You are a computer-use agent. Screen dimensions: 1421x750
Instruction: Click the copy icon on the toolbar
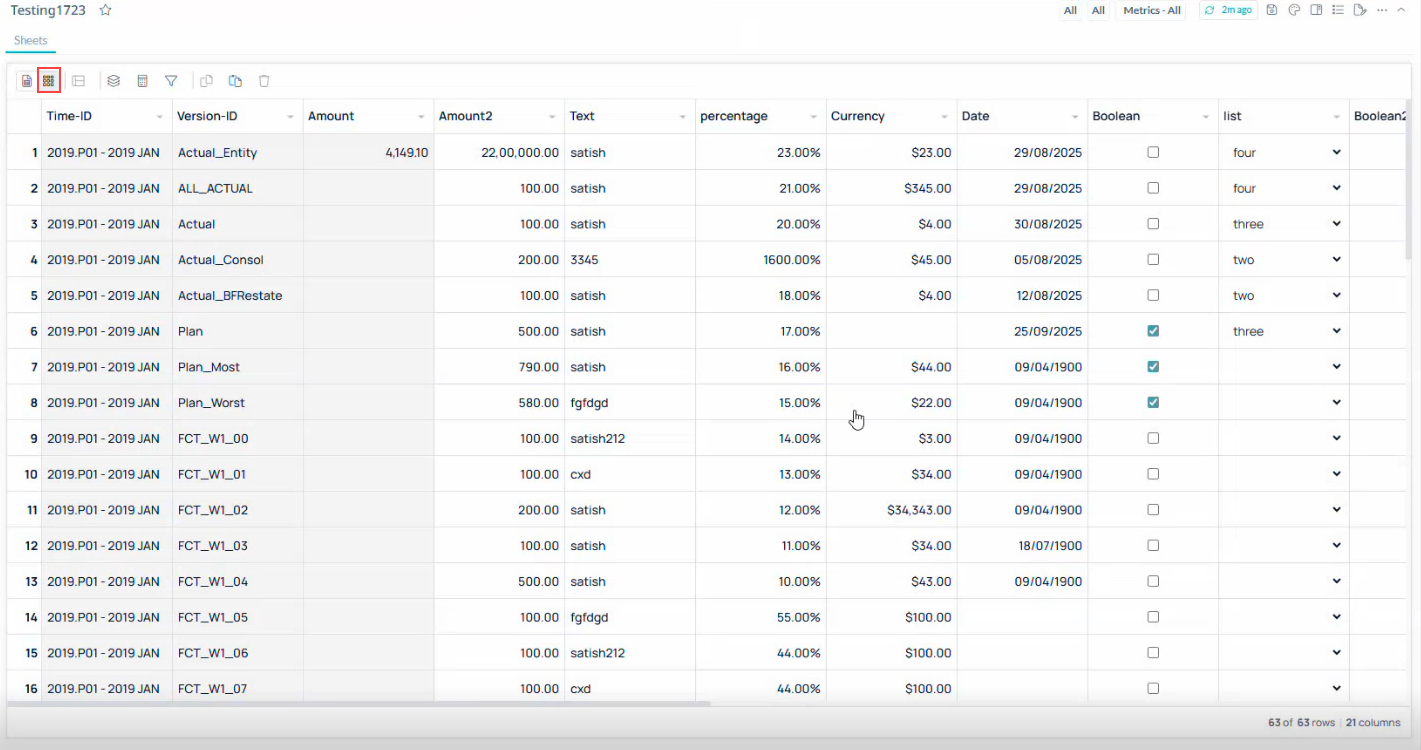pos(207,81)
